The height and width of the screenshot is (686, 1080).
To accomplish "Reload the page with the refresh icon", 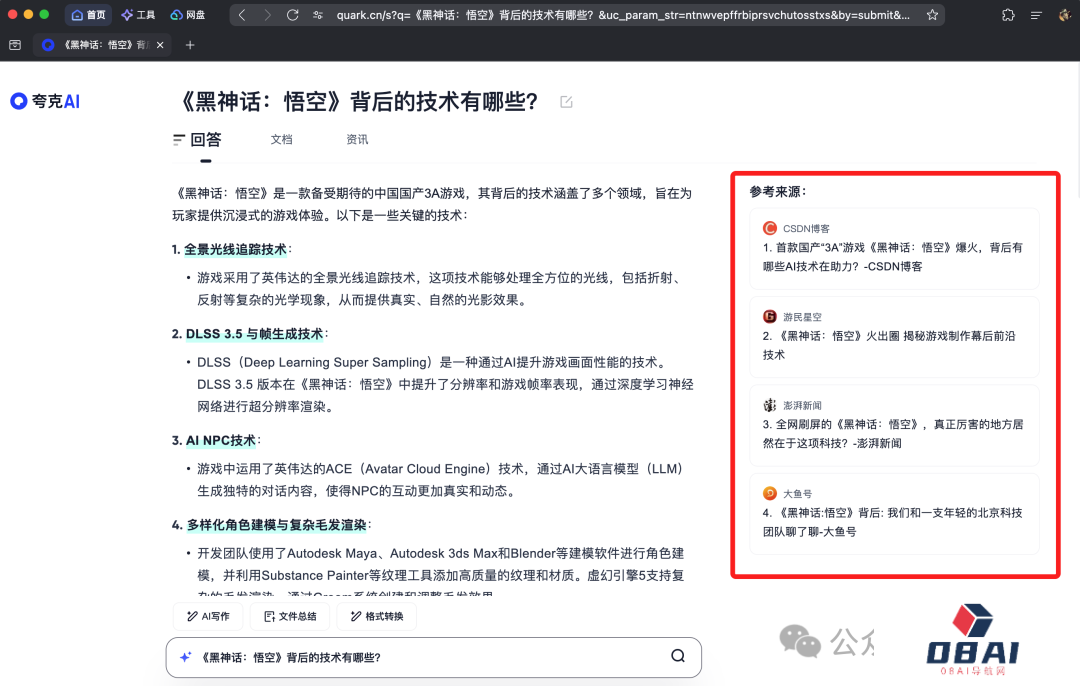I will (292, 15).
